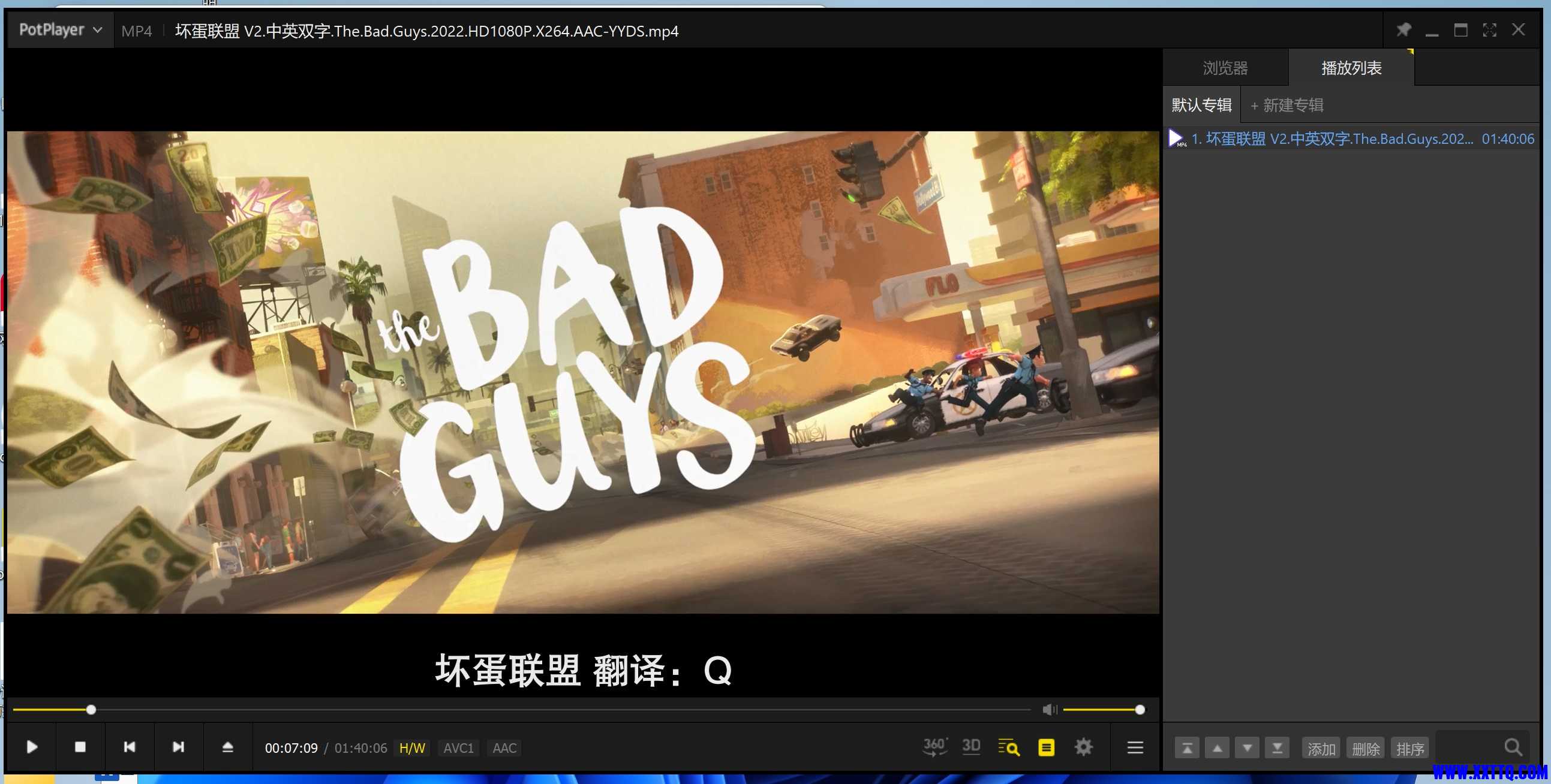Click the MP4 format label in the title bar
This screenshot has width=1551, height=784.
[137, 31]
